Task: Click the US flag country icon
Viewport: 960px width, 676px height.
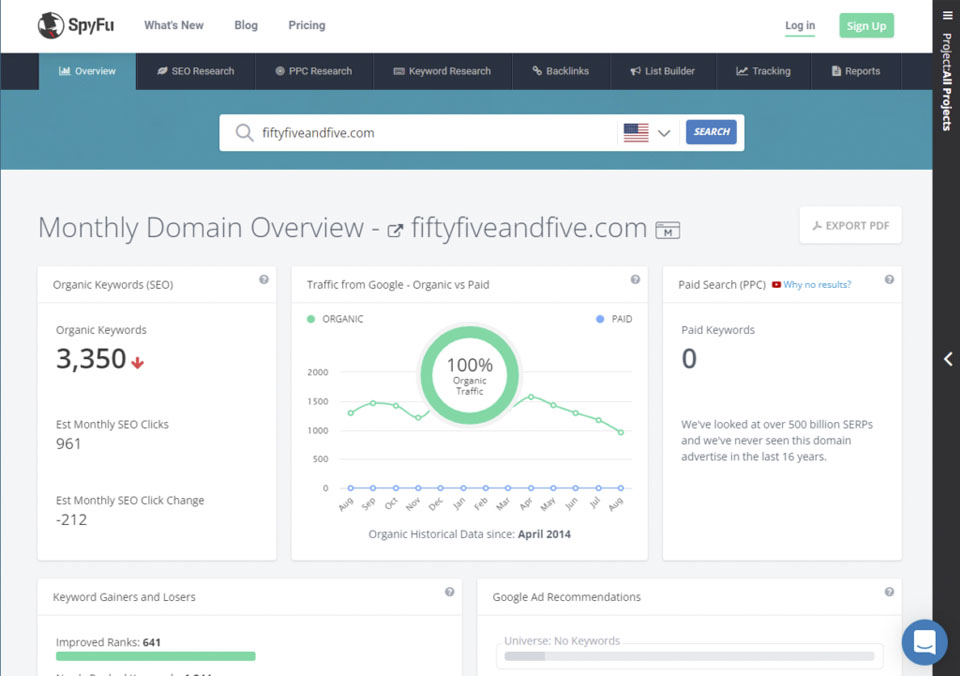Action: click(636, 133)
